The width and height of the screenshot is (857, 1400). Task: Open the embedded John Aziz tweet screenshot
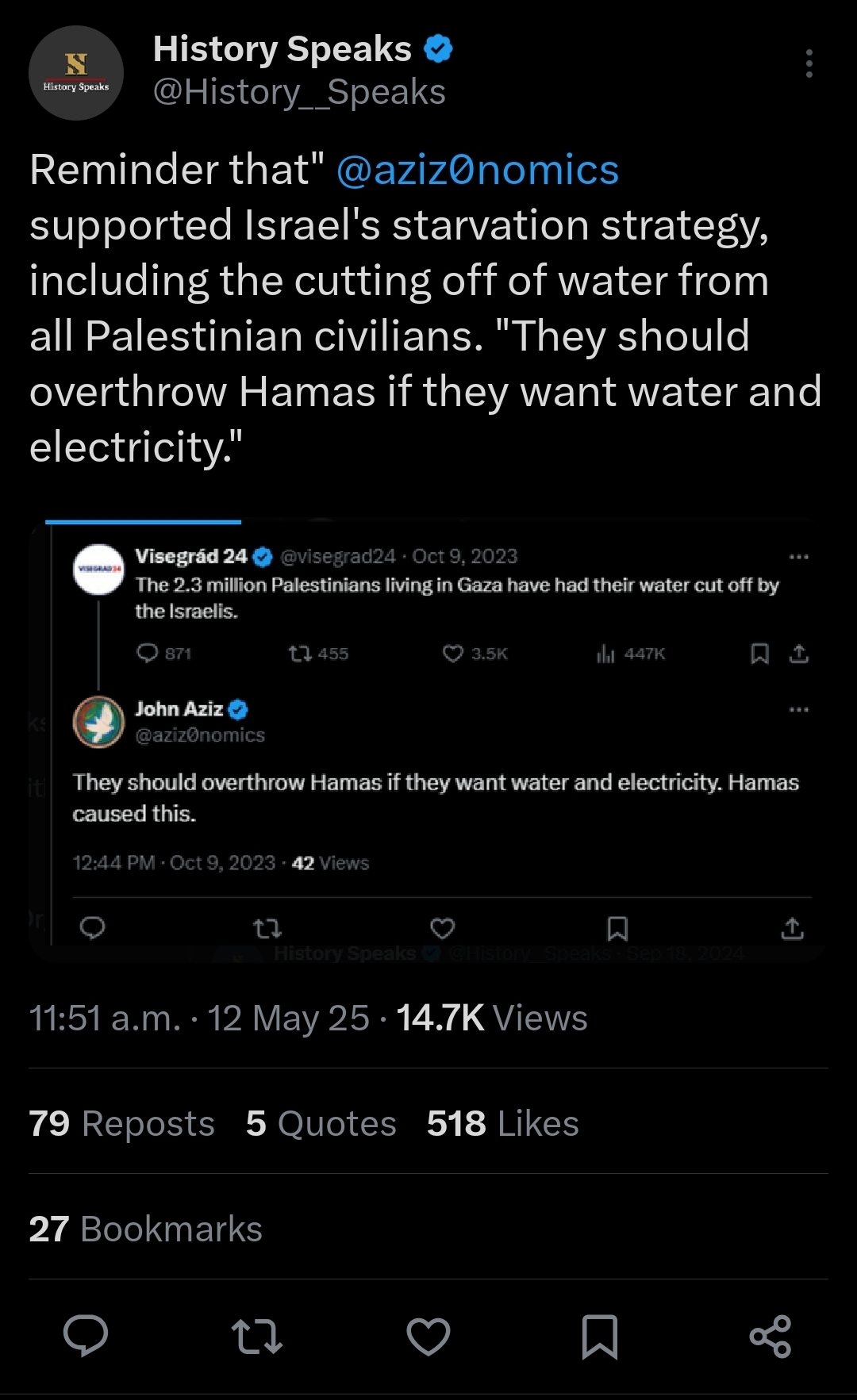pyautogui.click(x=428, y=740)
